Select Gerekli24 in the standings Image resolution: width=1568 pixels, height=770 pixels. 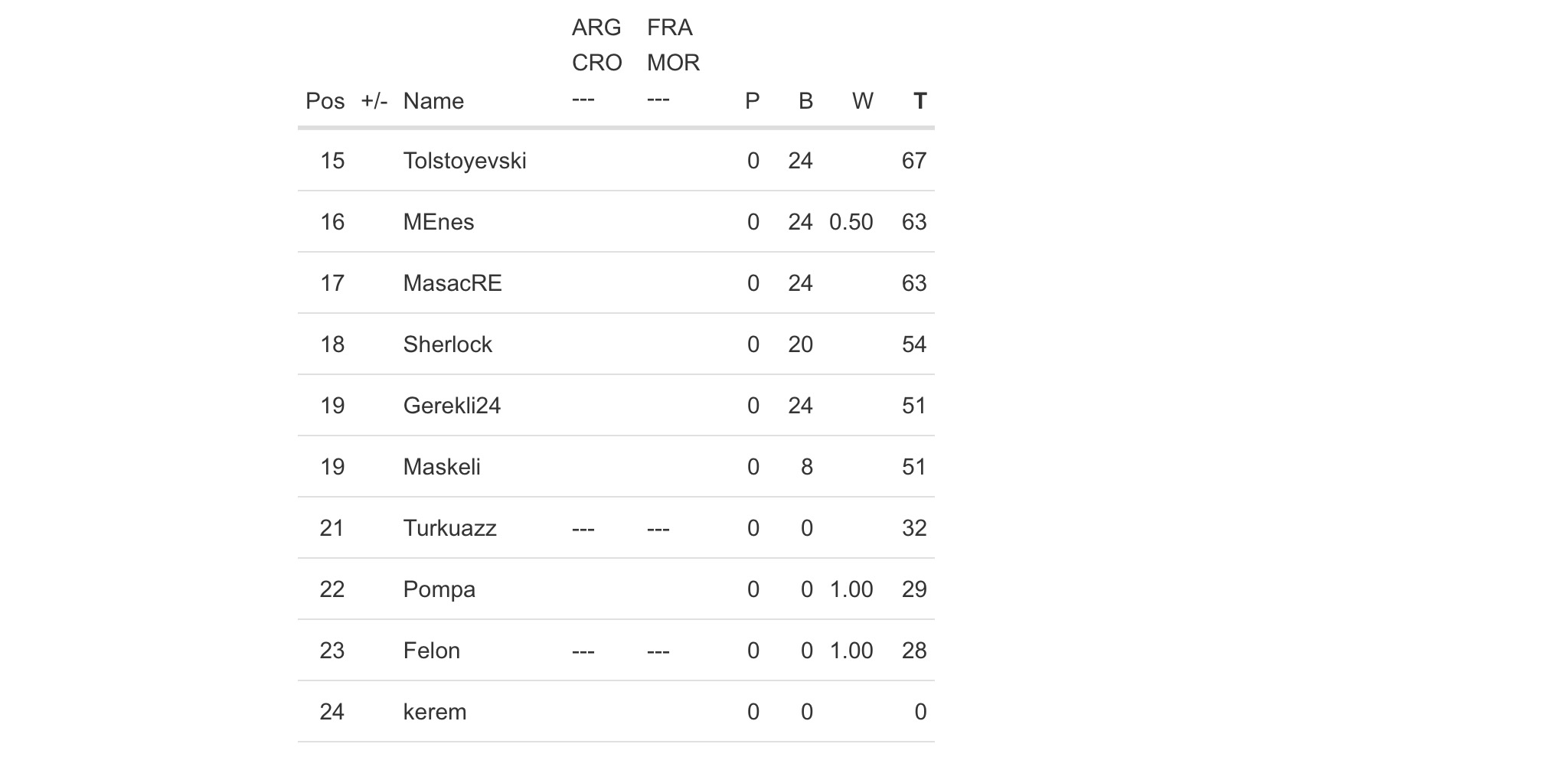[x=452, y=406]
